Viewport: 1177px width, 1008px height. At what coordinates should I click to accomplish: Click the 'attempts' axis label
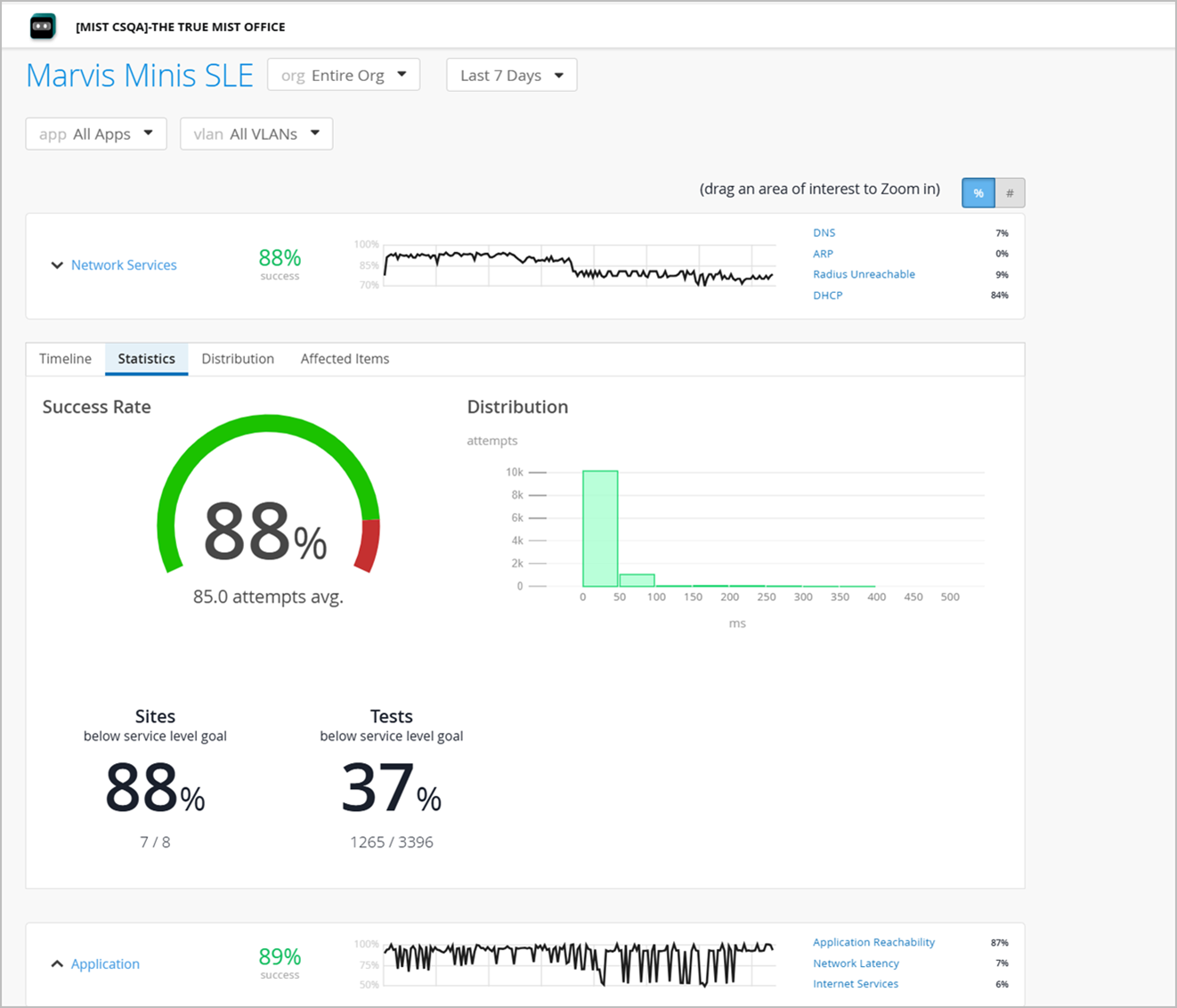pos(491,441)
